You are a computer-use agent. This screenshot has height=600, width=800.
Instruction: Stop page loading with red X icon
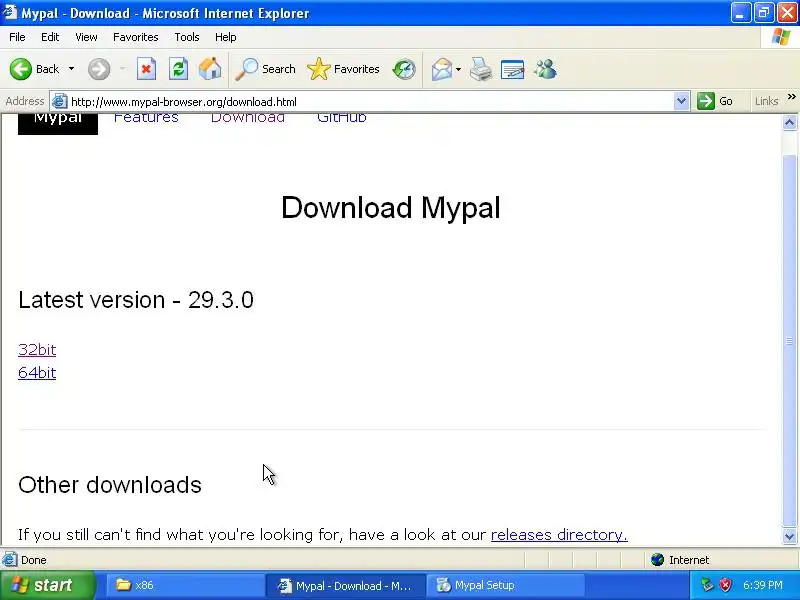(x=146, y=69)
